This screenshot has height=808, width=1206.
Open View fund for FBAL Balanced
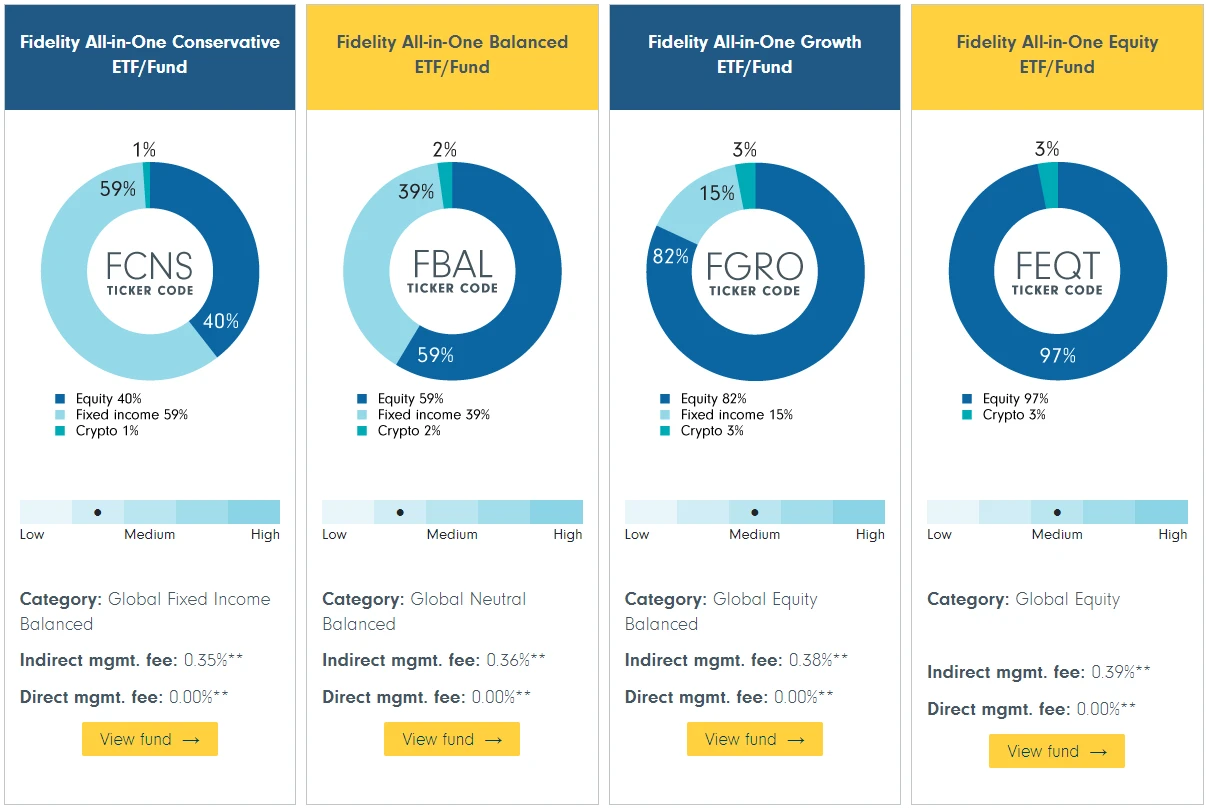coord(452,739)
